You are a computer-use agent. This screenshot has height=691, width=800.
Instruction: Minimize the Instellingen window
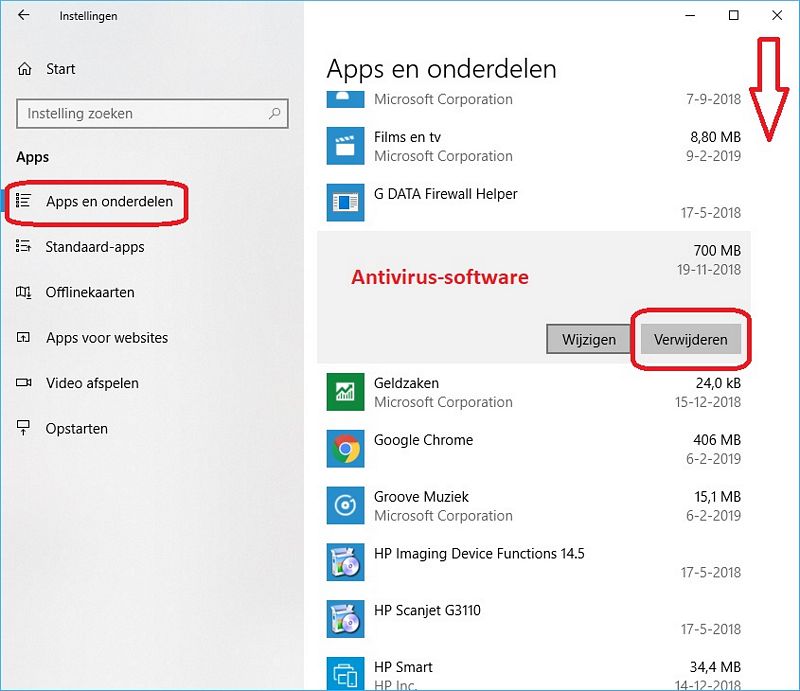690,15
